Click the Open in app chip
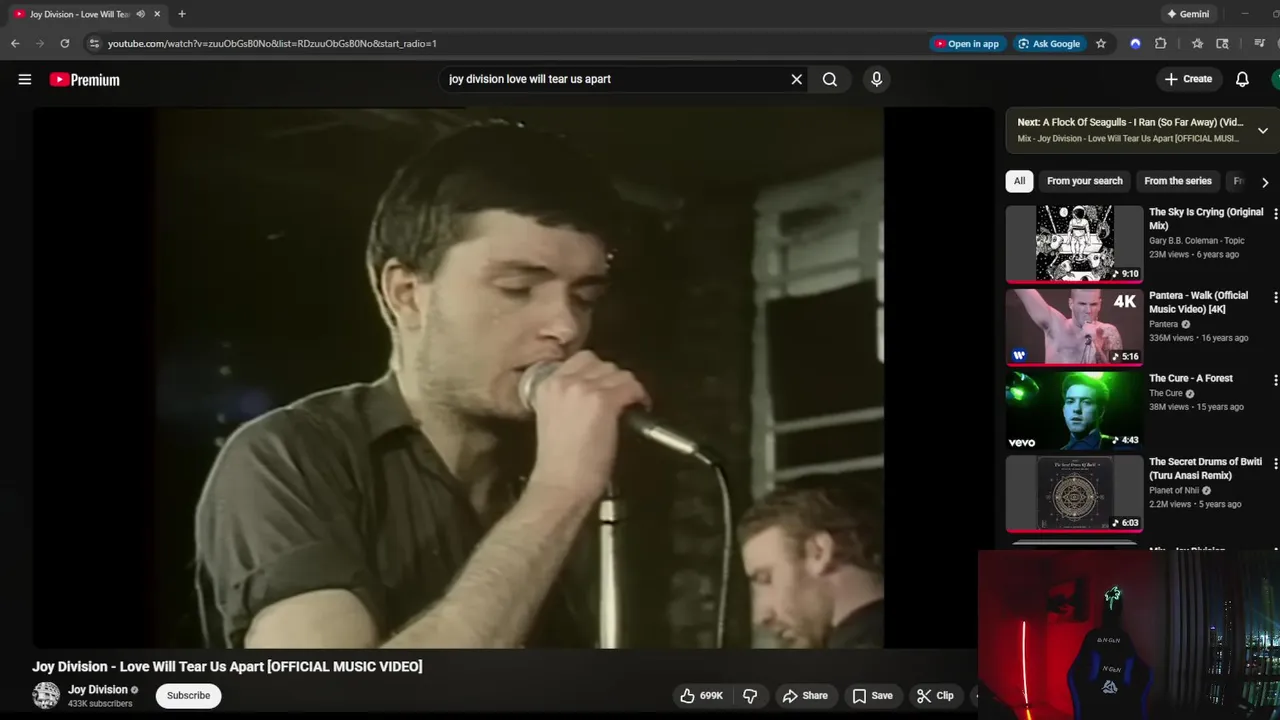 point(966,43)
